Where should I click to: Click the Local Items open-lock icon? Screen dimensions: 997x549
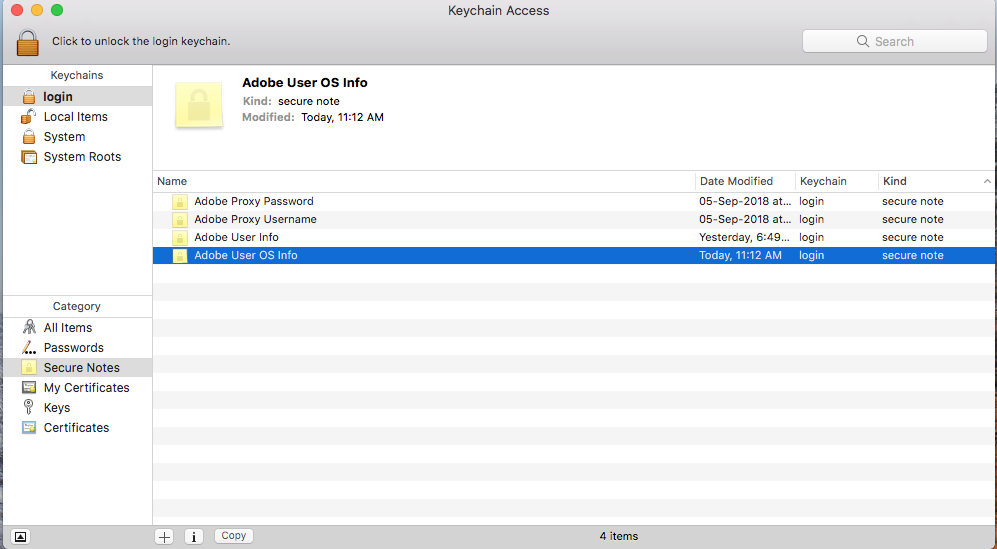[28, 116]
